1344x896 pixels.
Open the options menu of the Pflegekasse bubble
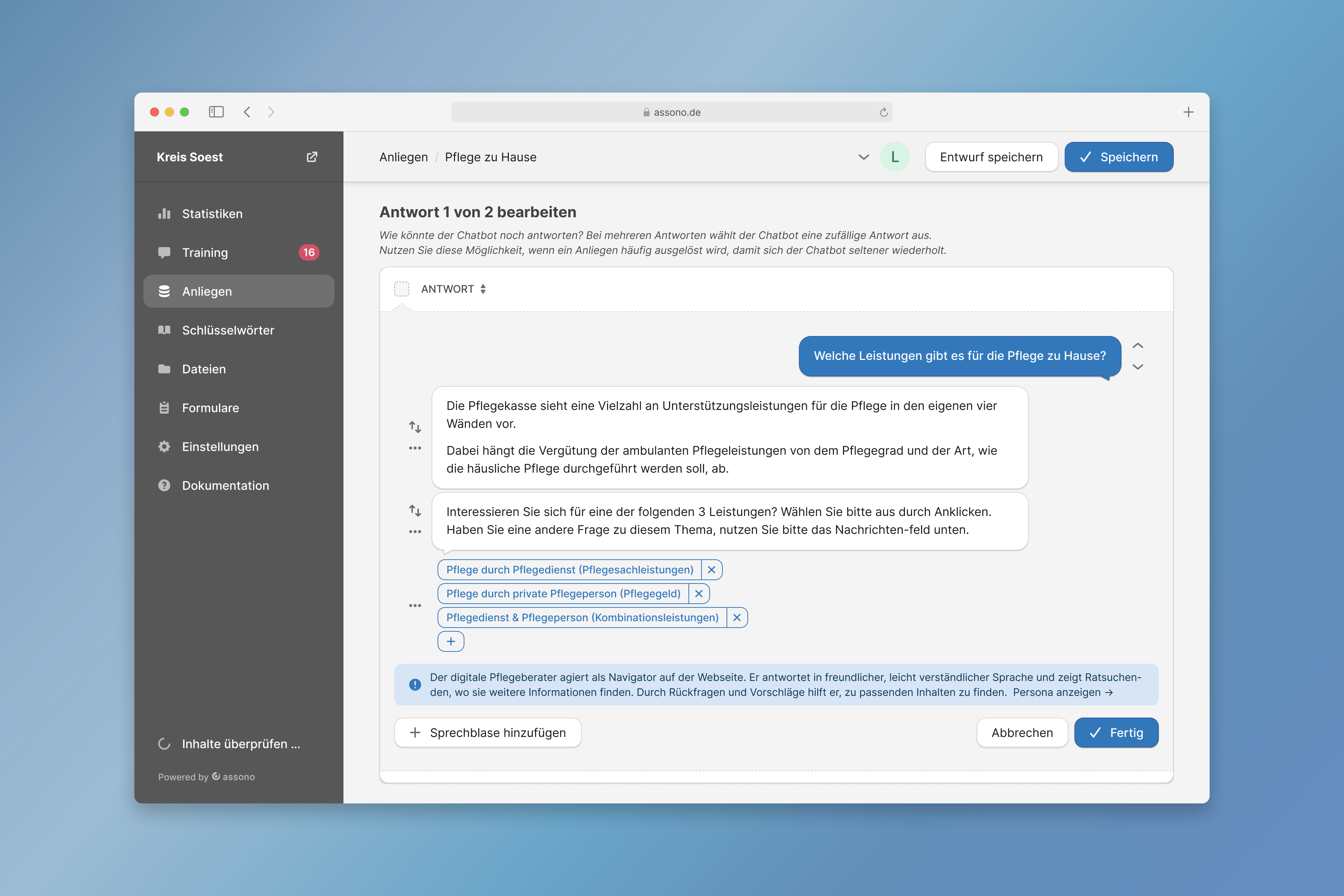tap(415, 448)
